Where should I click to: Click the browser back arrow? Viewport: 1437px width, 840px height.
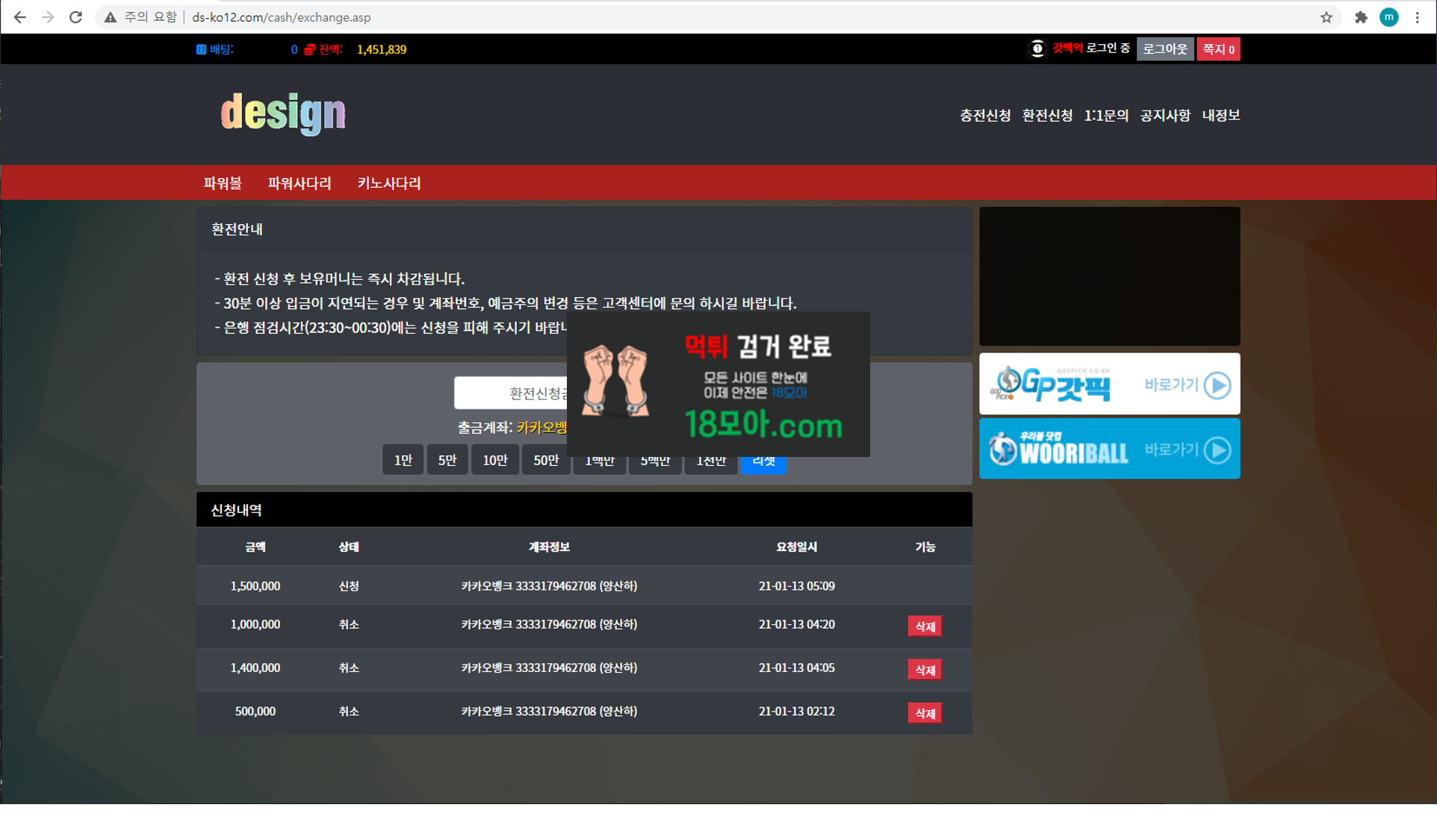(20, 17)
